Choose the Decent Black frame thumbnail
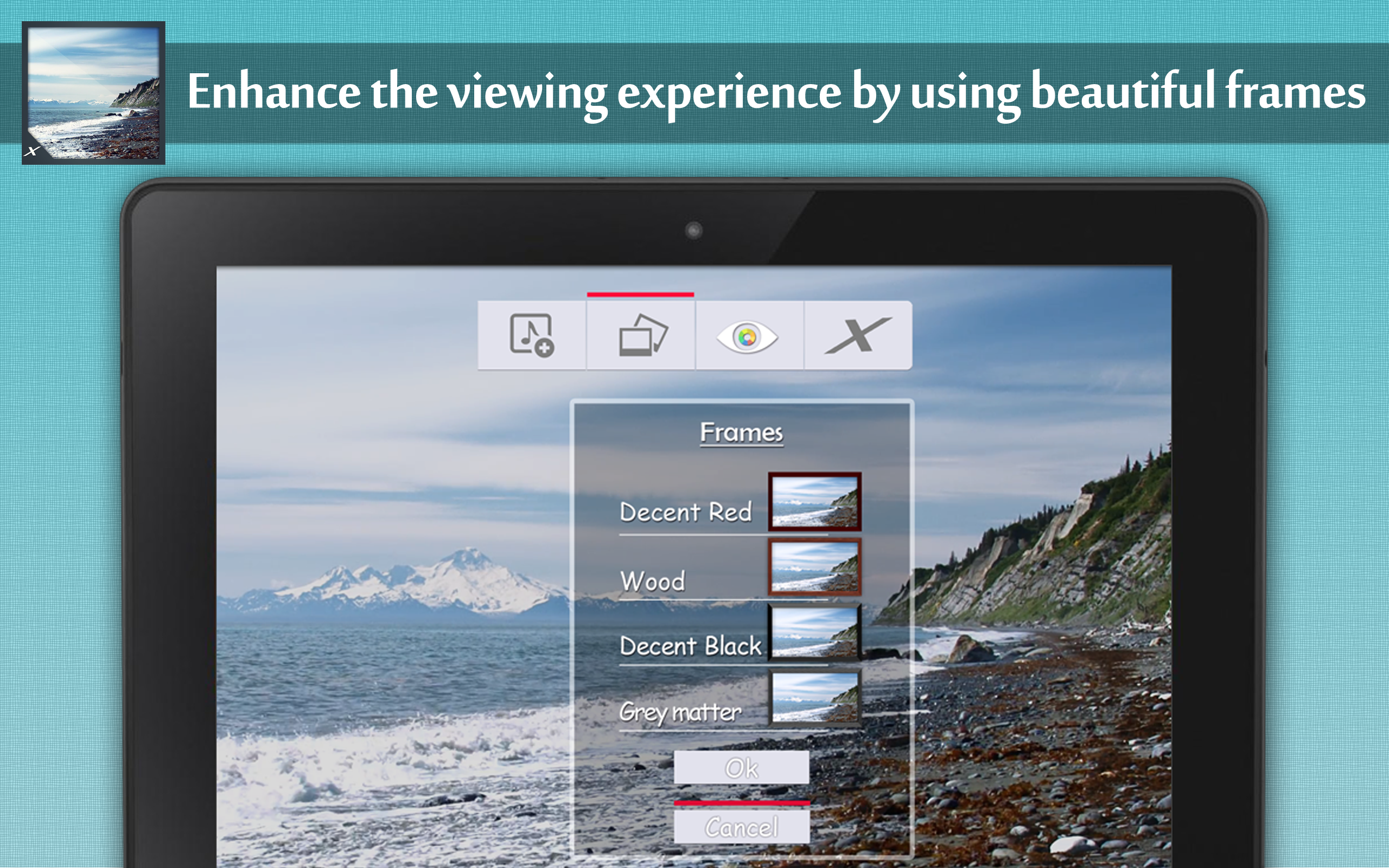 coord(814,632)
